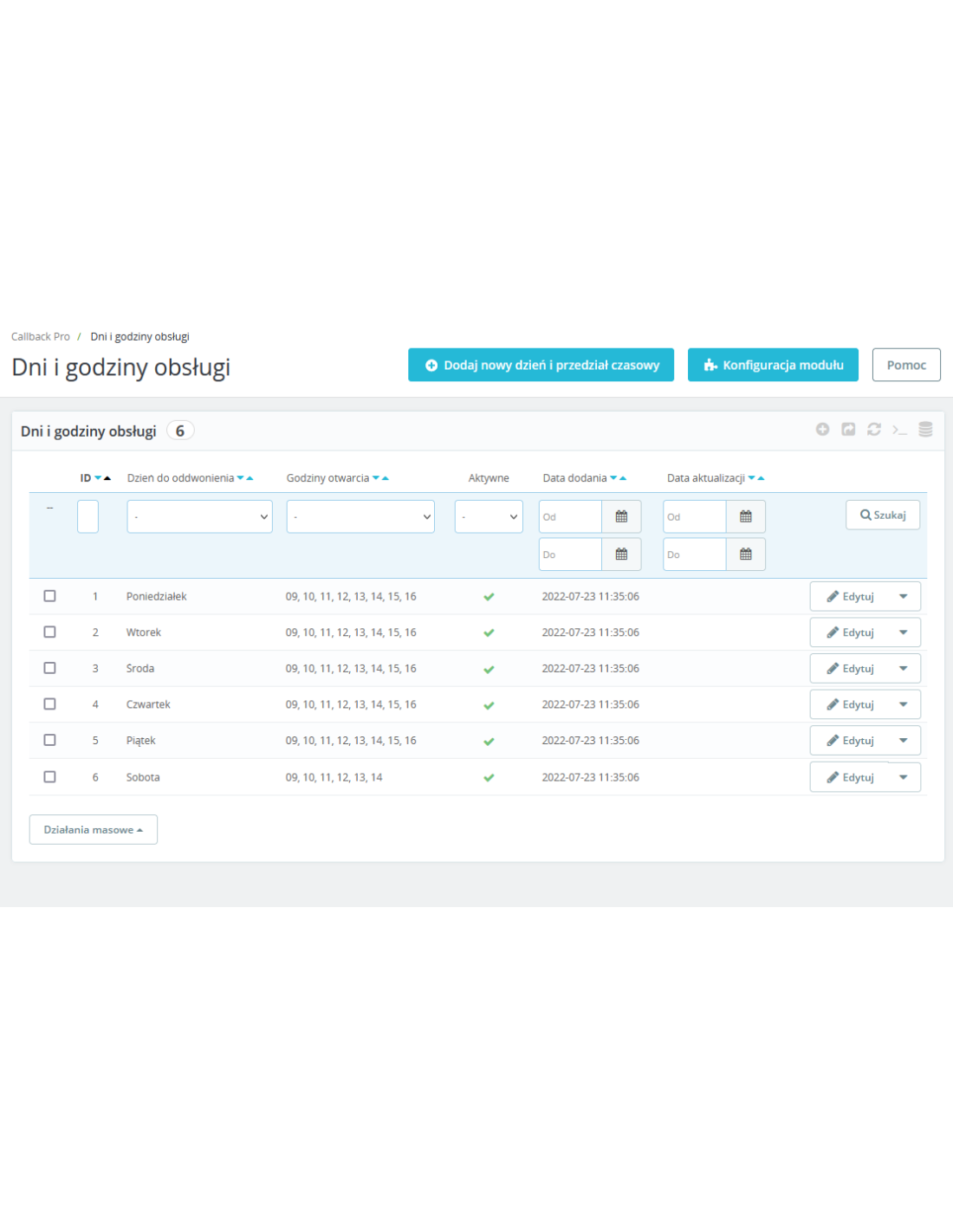Select the Poniedziałek row checkbox
The height and width of the screenshot is (1232, 953).
[x=49, y=596]
